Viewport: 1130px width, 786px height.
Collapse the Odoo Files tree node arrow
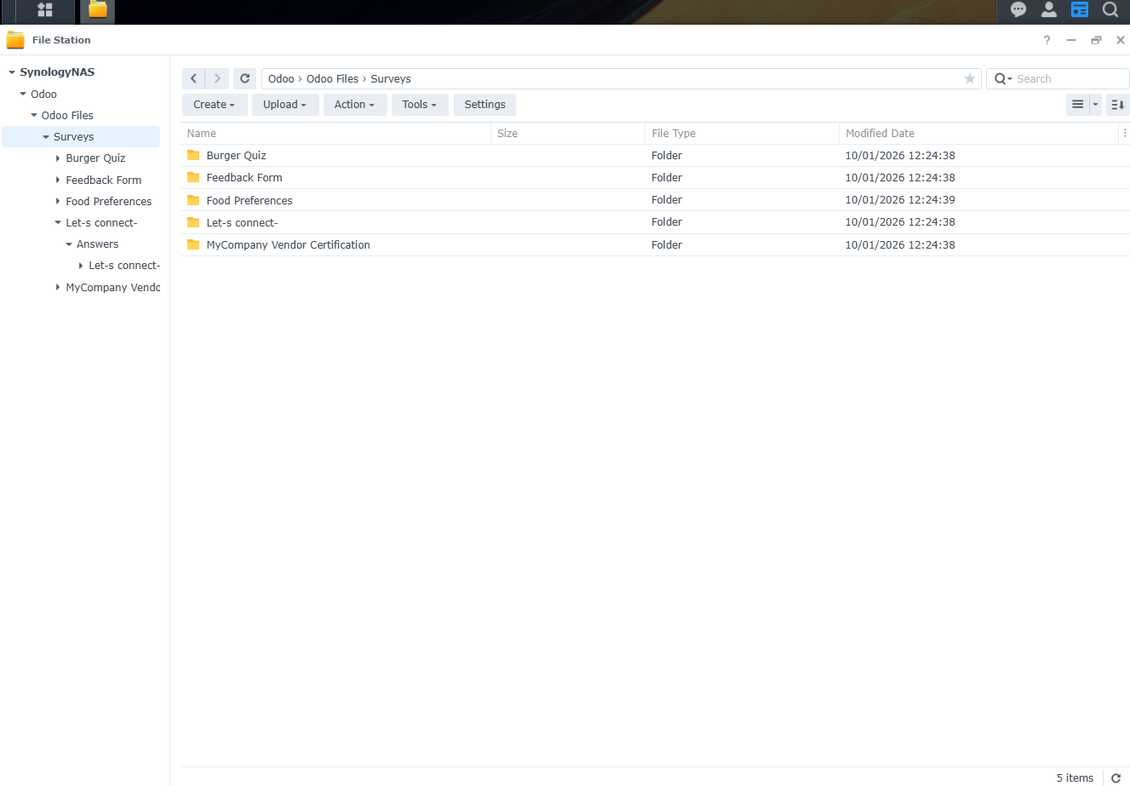pyautogui.click(x=34, y=115)
